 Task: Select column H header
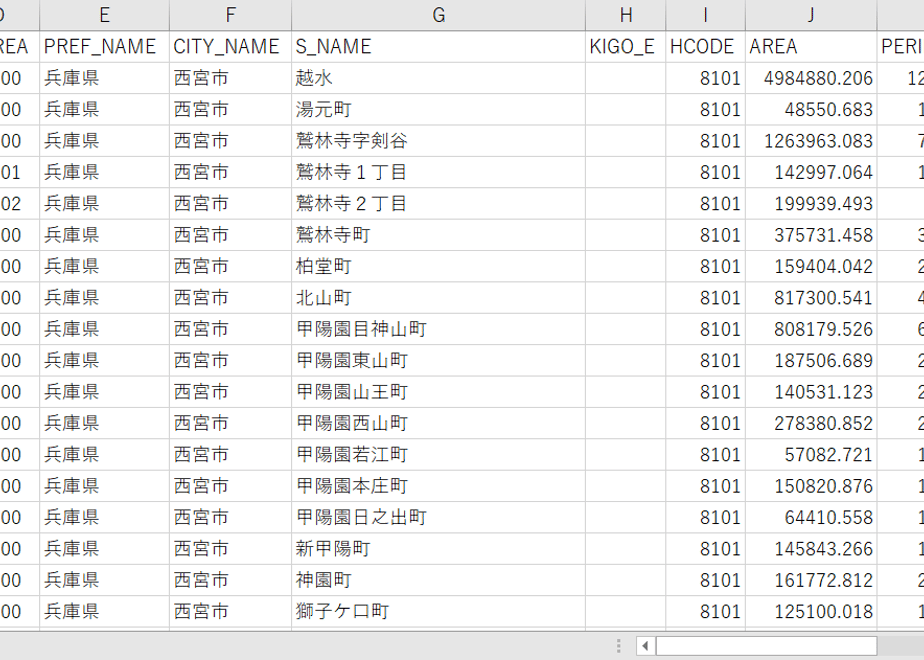click(626, 15)
